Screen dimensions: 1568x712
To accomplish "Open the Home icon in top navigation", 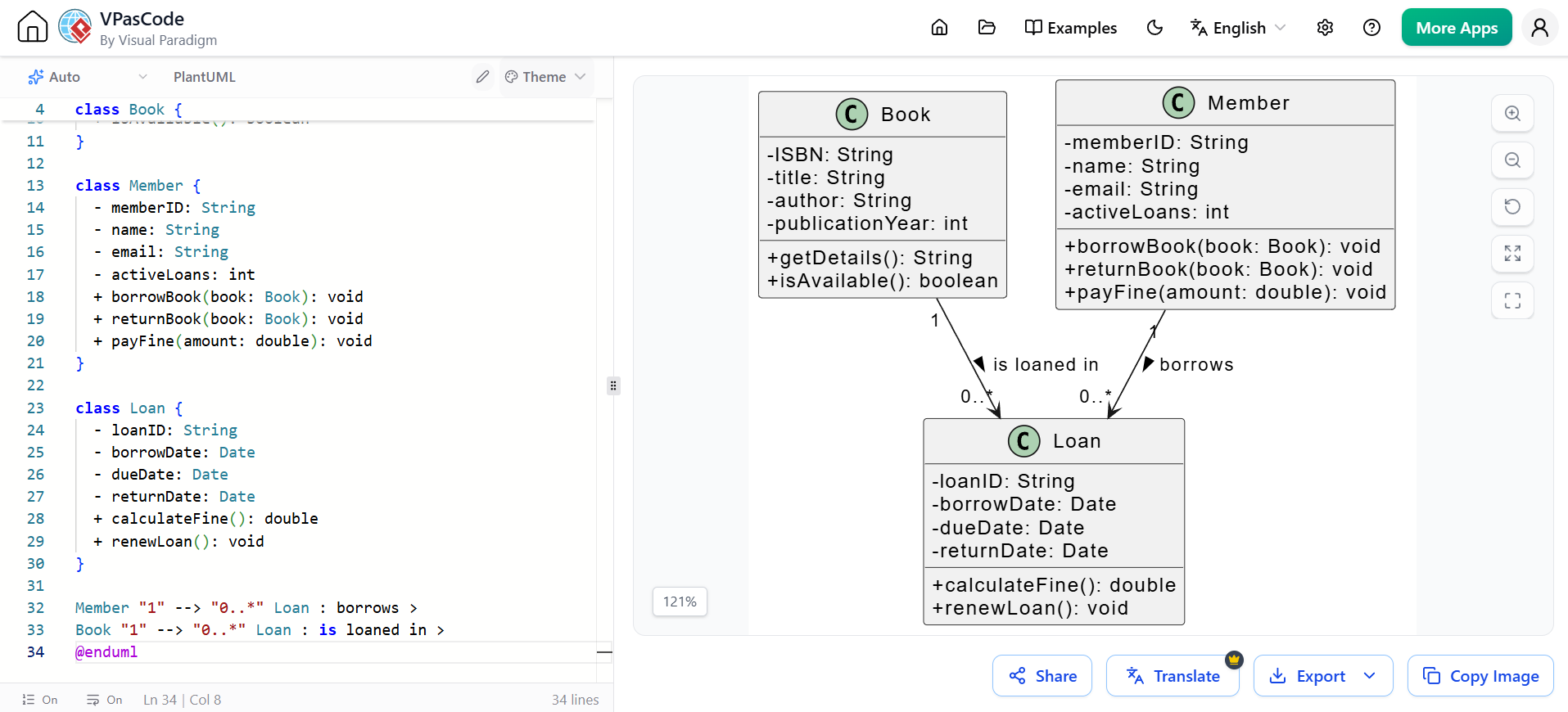I will (x=939, y=28).
